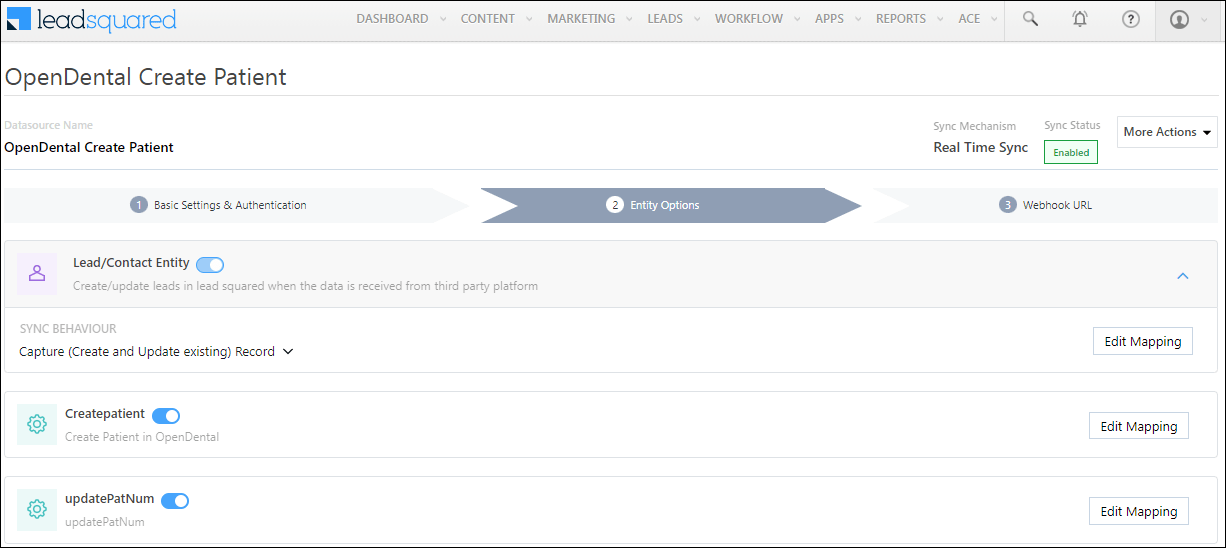Go to Basic Settings & Authentication step
This screenshot has height=548, width=1226.
click(236, 205)
